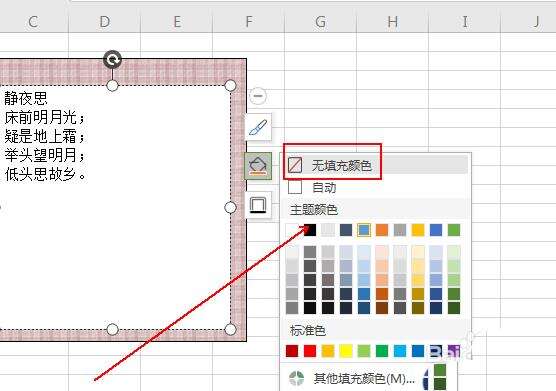556x391 pixels.
Task: Select column G header
Action: pos(321,22)
